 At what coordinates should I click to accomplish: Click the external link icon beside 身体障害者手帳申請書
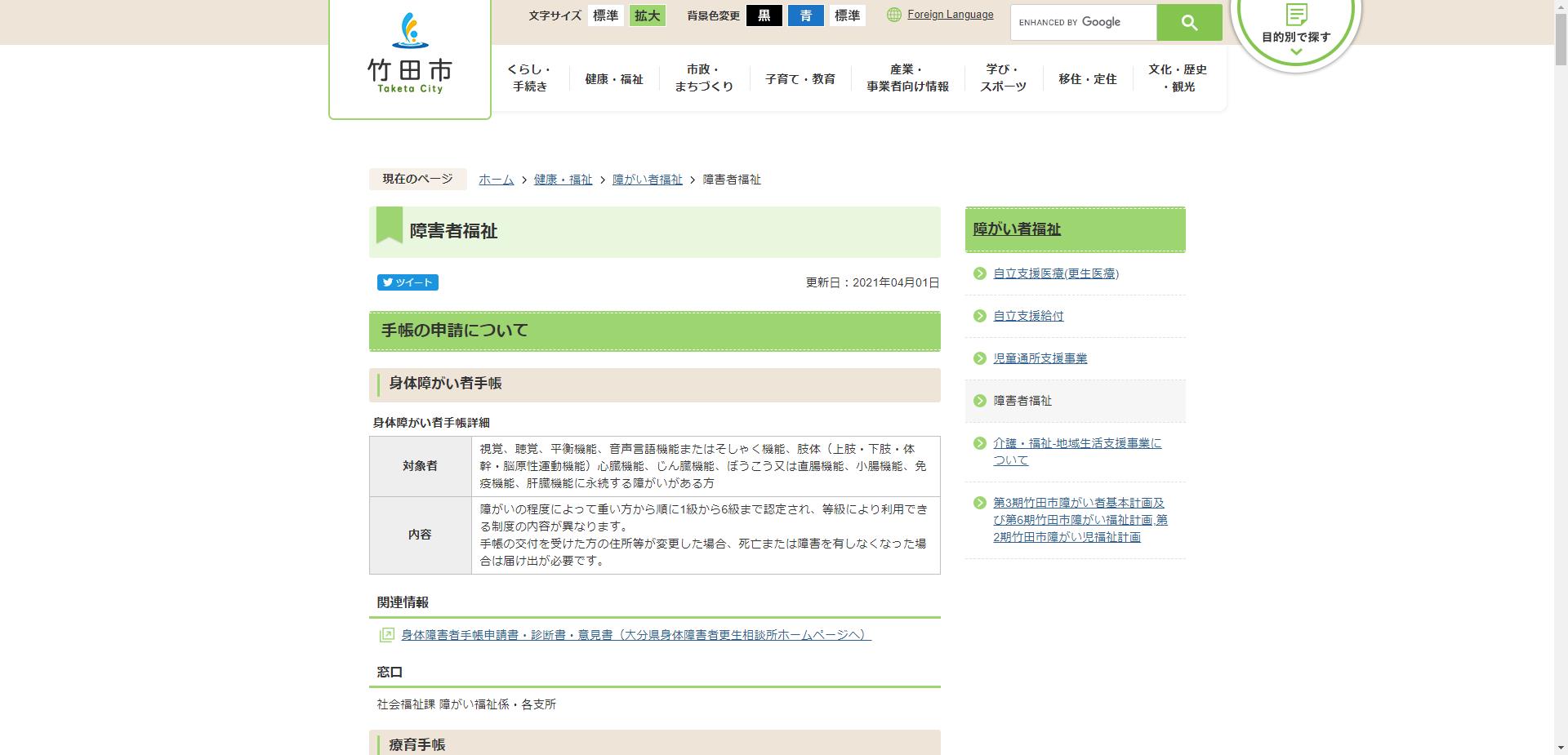click(x=386, y=634)
